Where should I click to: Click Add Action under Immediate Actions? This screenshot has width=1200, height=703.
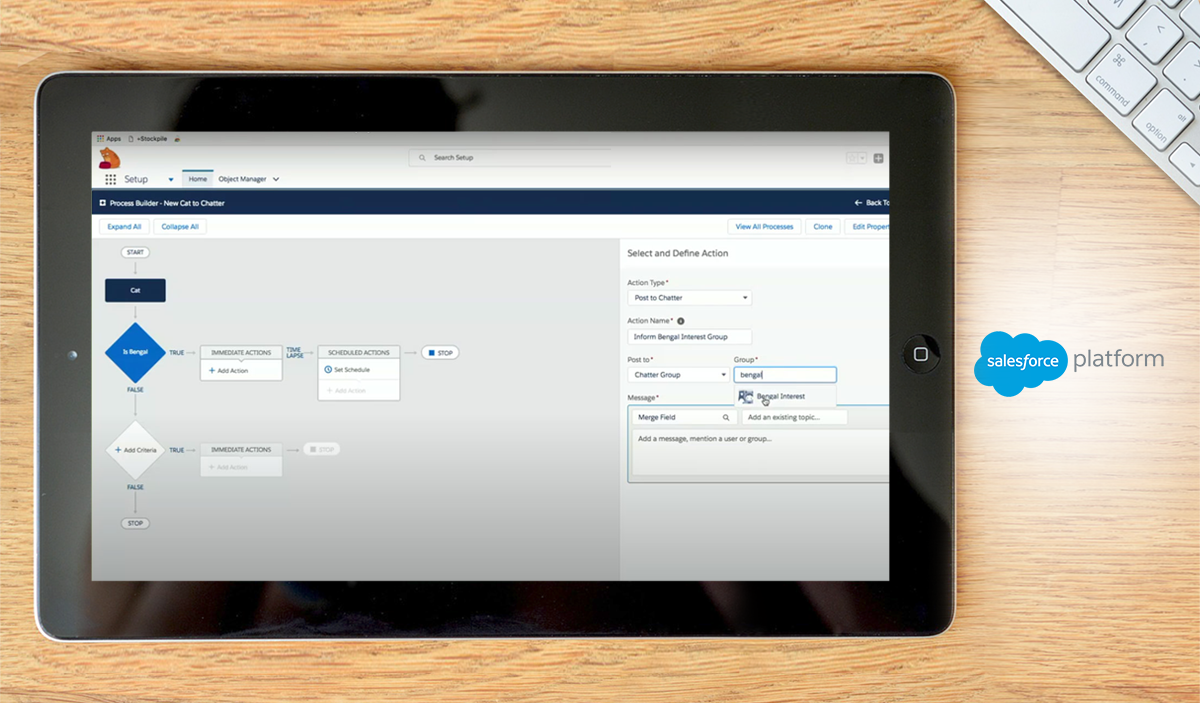[x=232, y=371]
